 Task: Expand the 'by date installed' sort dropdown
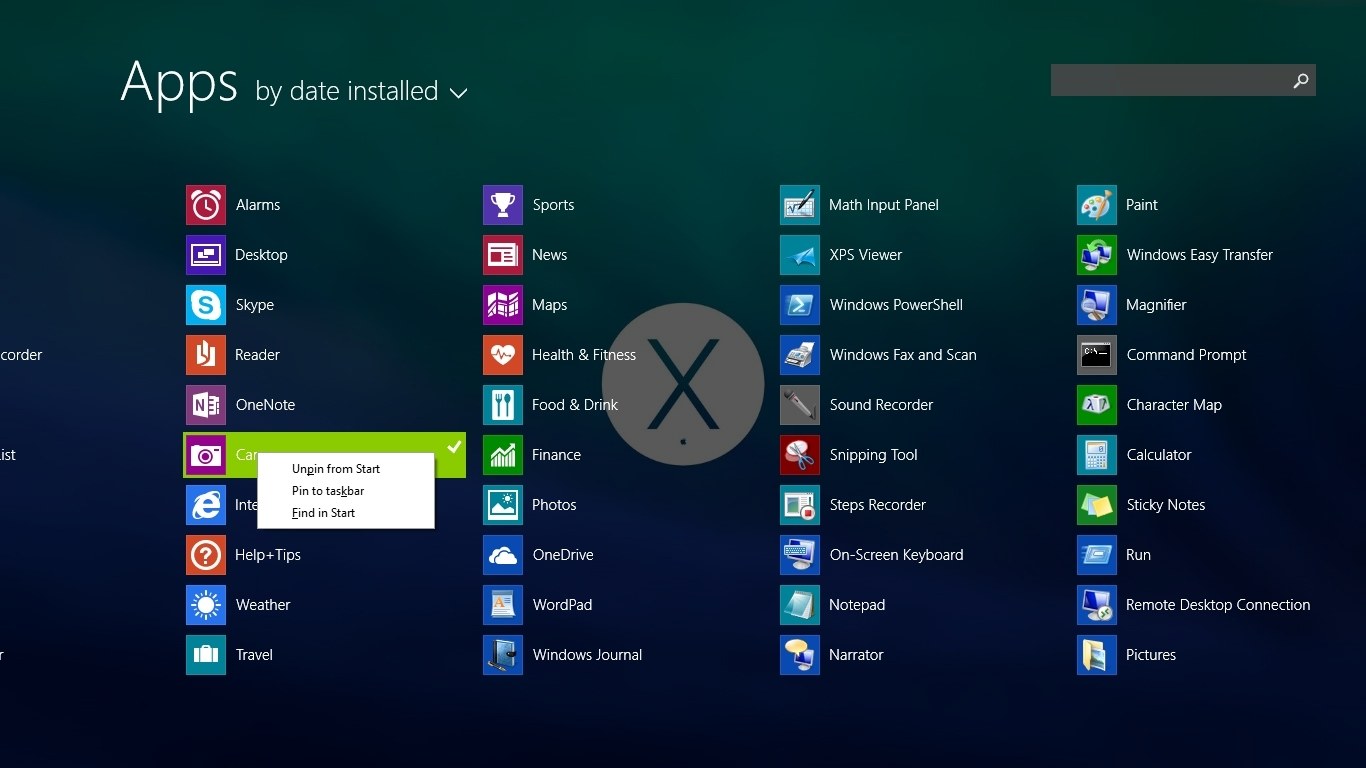(347, 91)
